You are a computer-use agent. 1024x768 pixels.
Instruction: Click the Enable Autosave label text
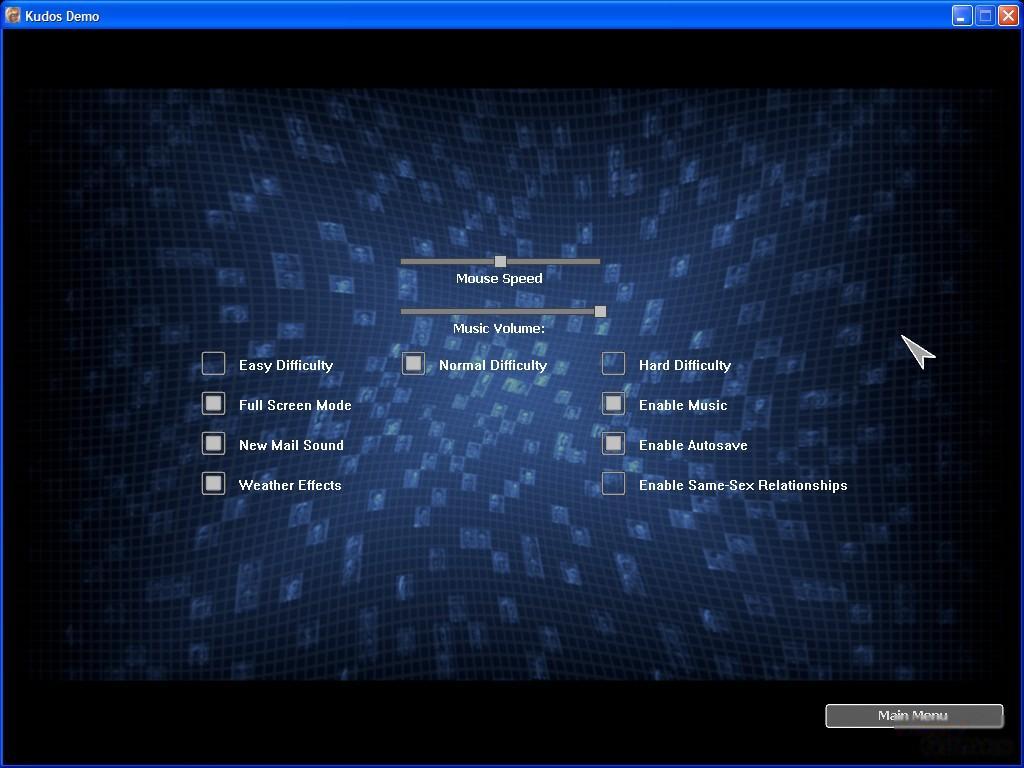pos(693,445)
